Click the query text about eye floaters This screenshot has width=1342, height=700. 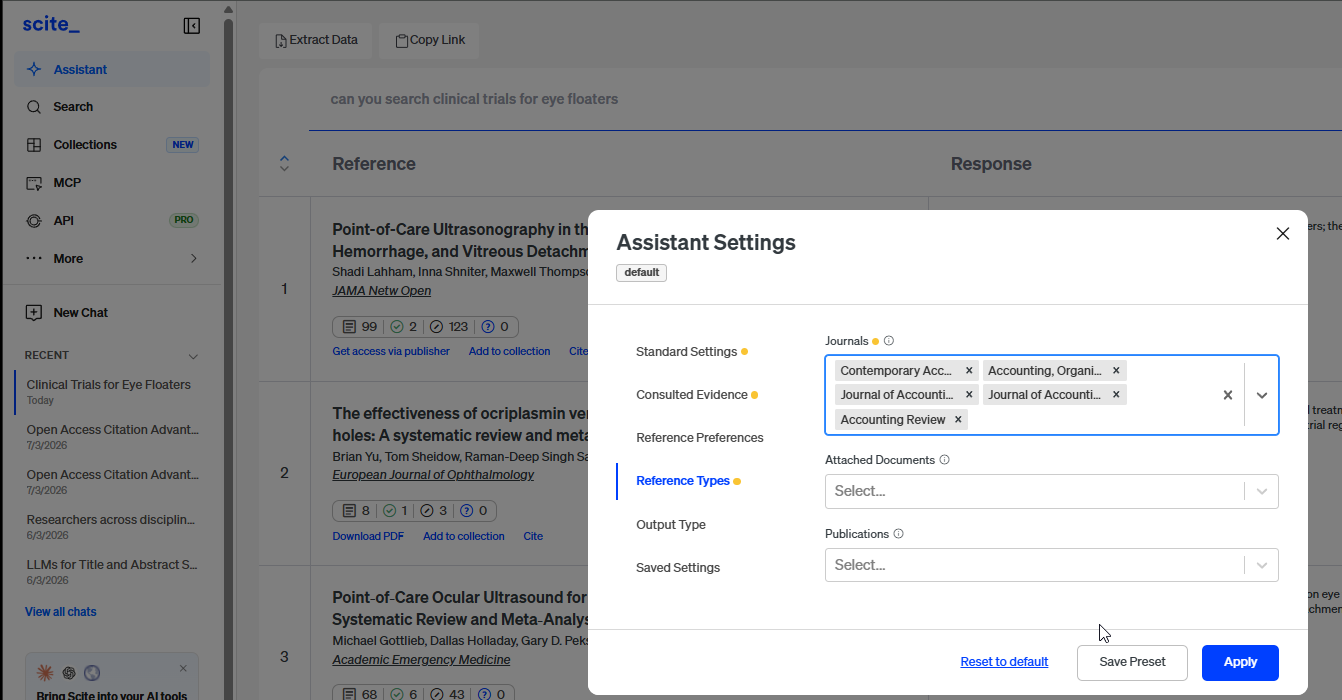point(474,99)
